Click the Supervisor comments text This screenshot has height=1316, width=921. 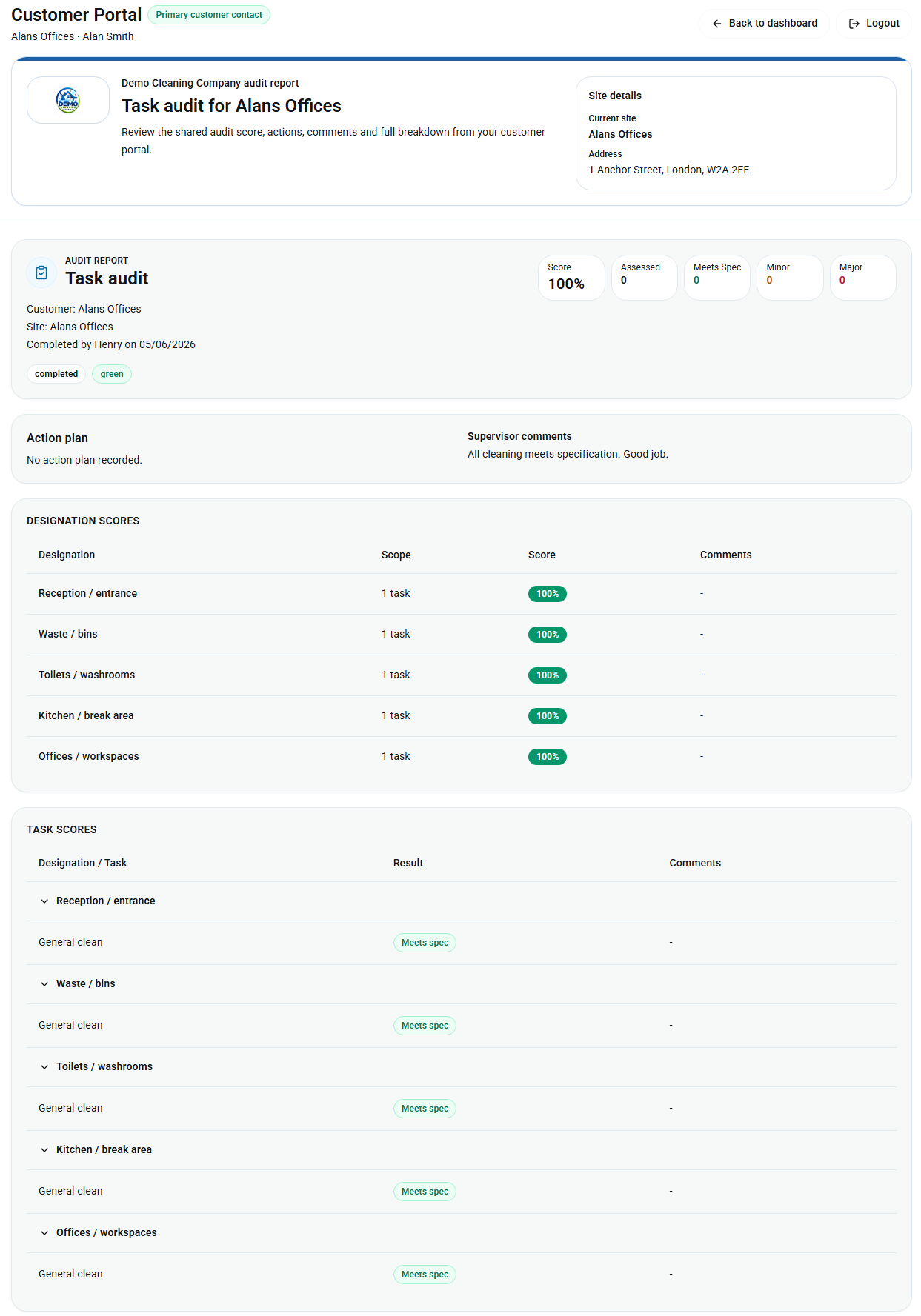pyautogui.click(x=568, y=454)
